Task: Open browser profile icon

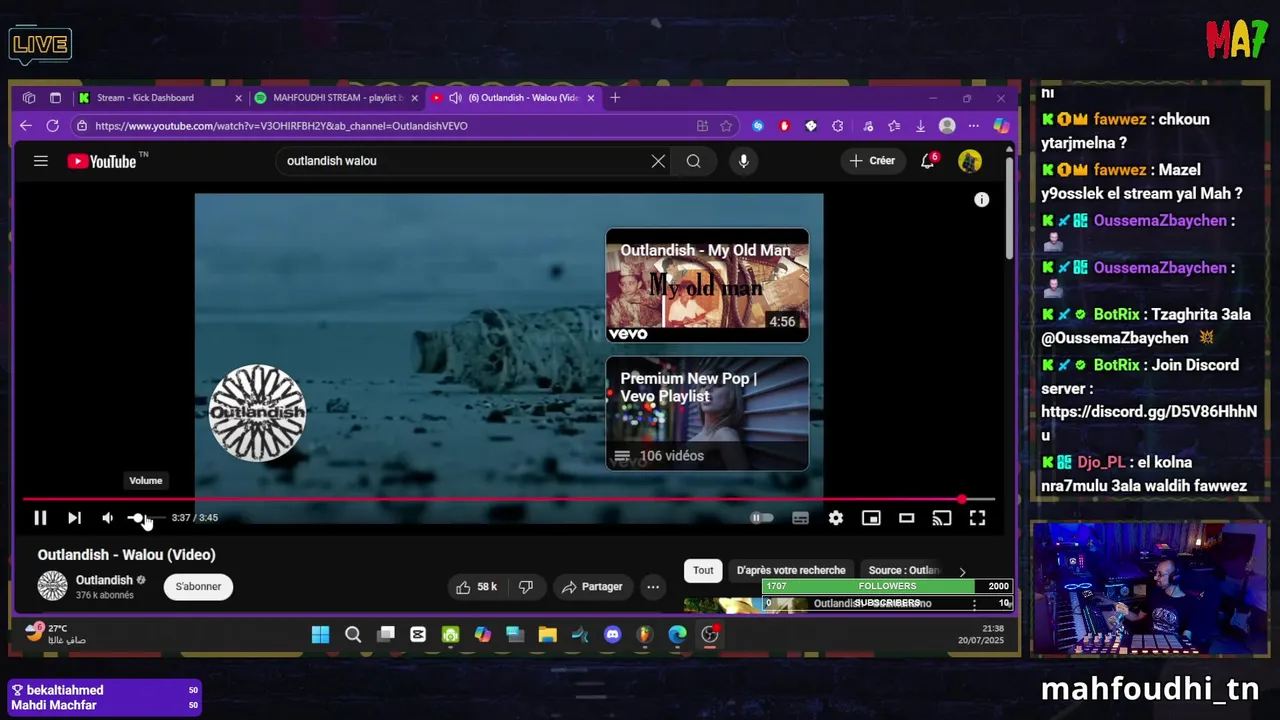Action: (x=947, y=126)
